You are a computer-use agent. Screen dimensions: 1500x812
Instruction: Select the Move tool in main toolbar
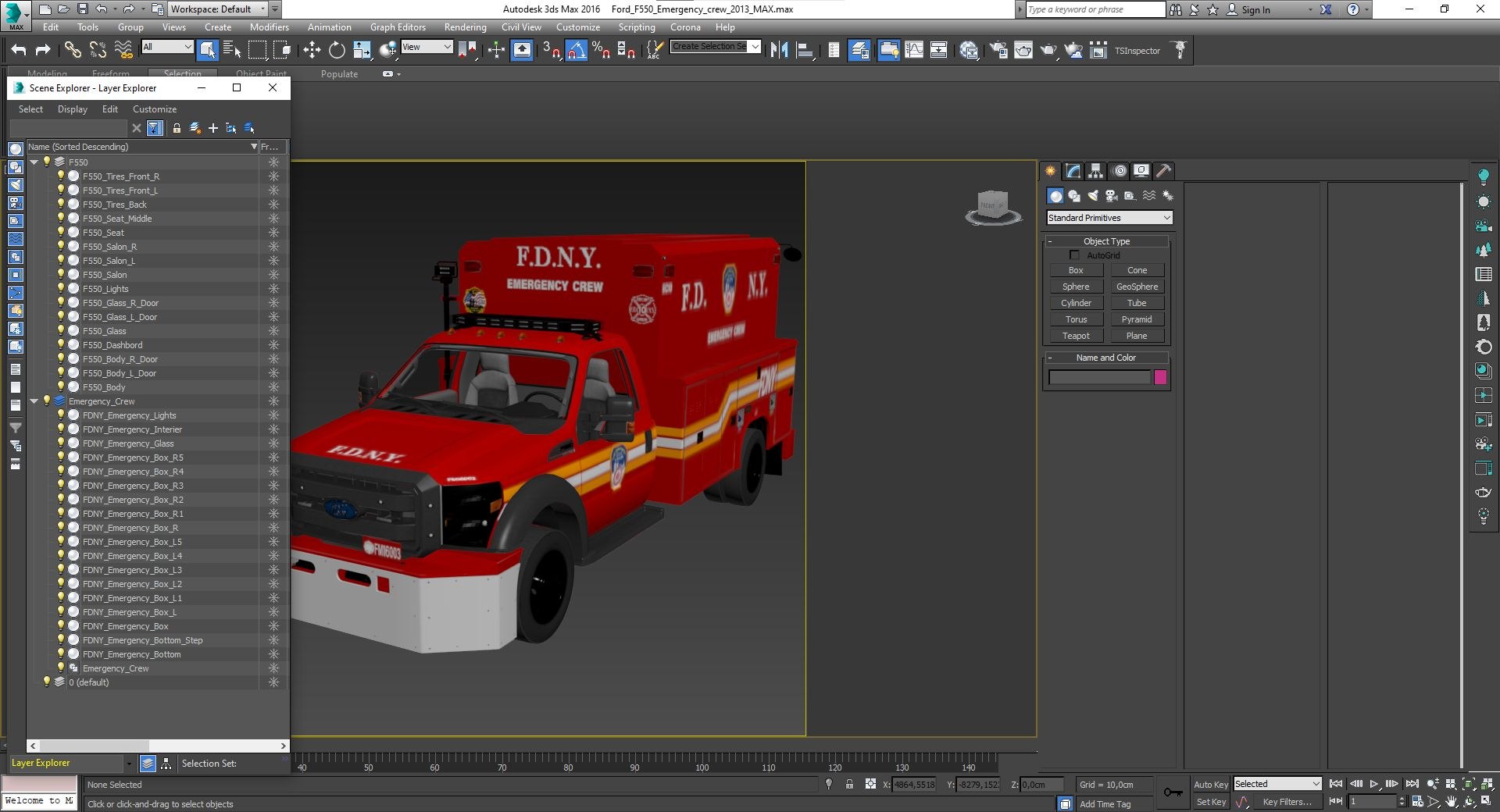[312, 51]
